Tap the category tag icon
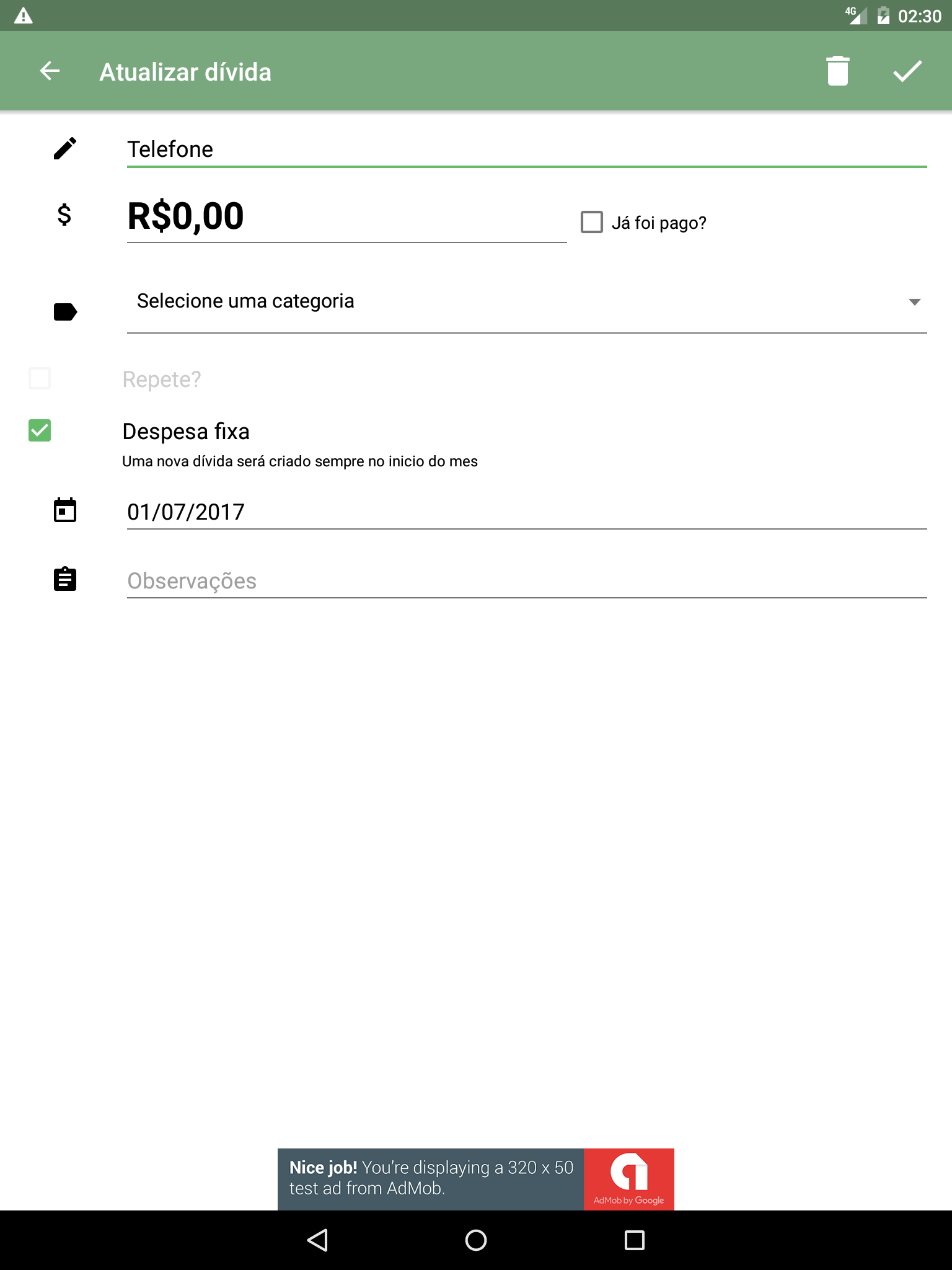This screenshot has height=1270, width=952. pyautogui.click(x=65, y=311)
